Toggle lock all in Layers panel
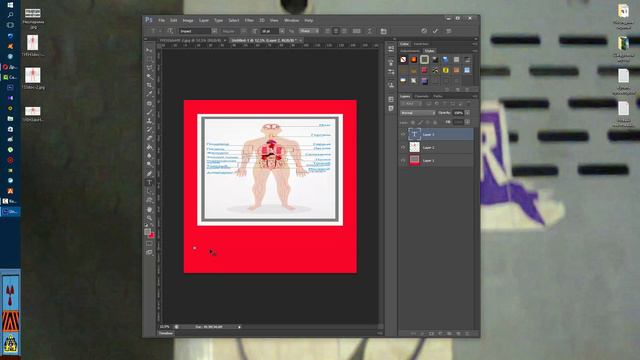640x360 pixels. tap(435, 122)
